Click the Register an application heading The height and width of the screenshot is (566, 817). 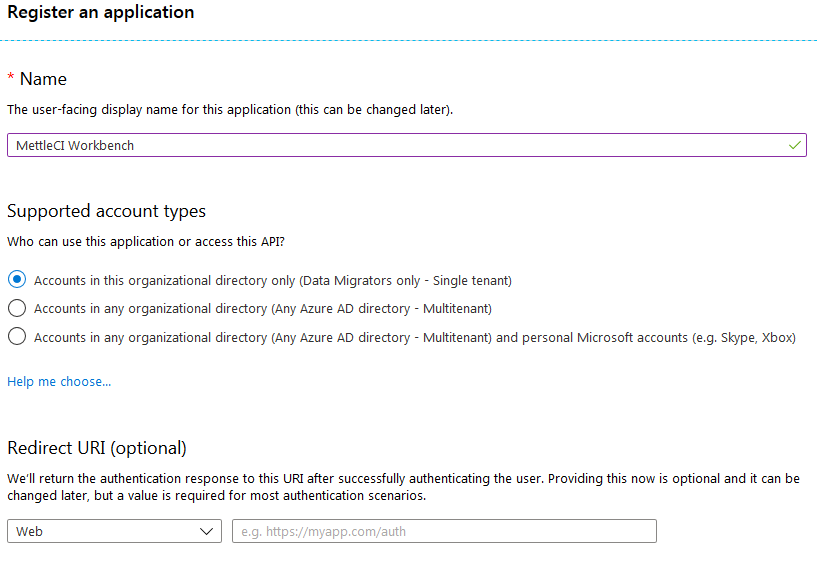tap(101, 13)
